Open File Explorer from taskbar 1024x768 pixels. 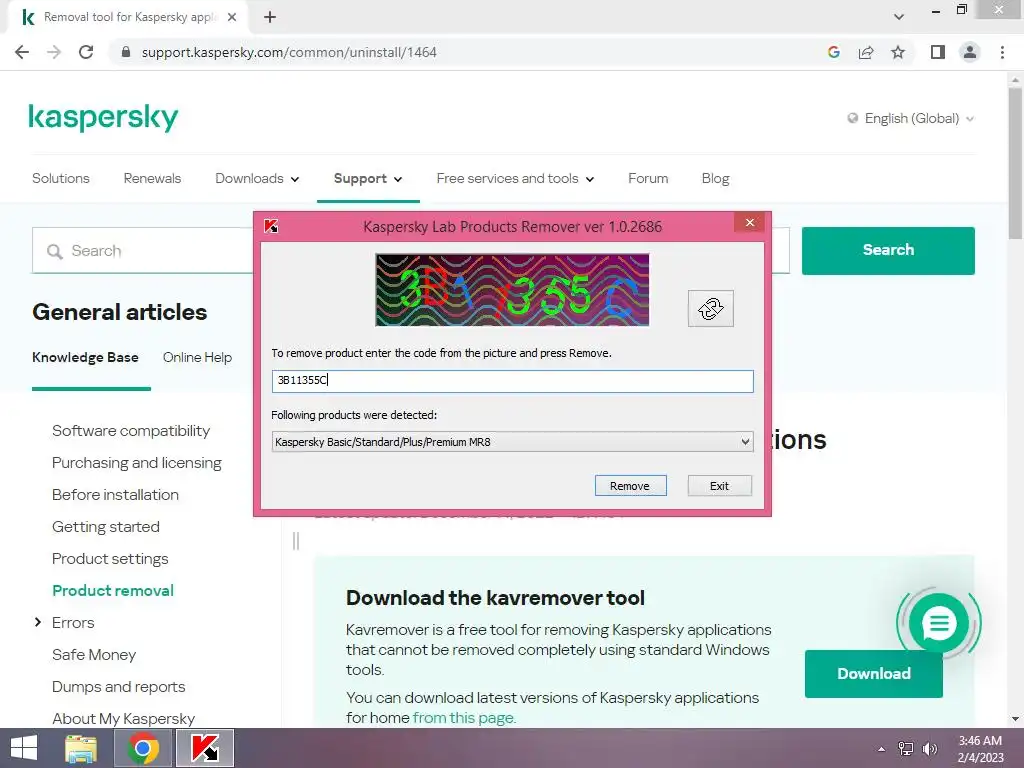click(x=81, y=748)
